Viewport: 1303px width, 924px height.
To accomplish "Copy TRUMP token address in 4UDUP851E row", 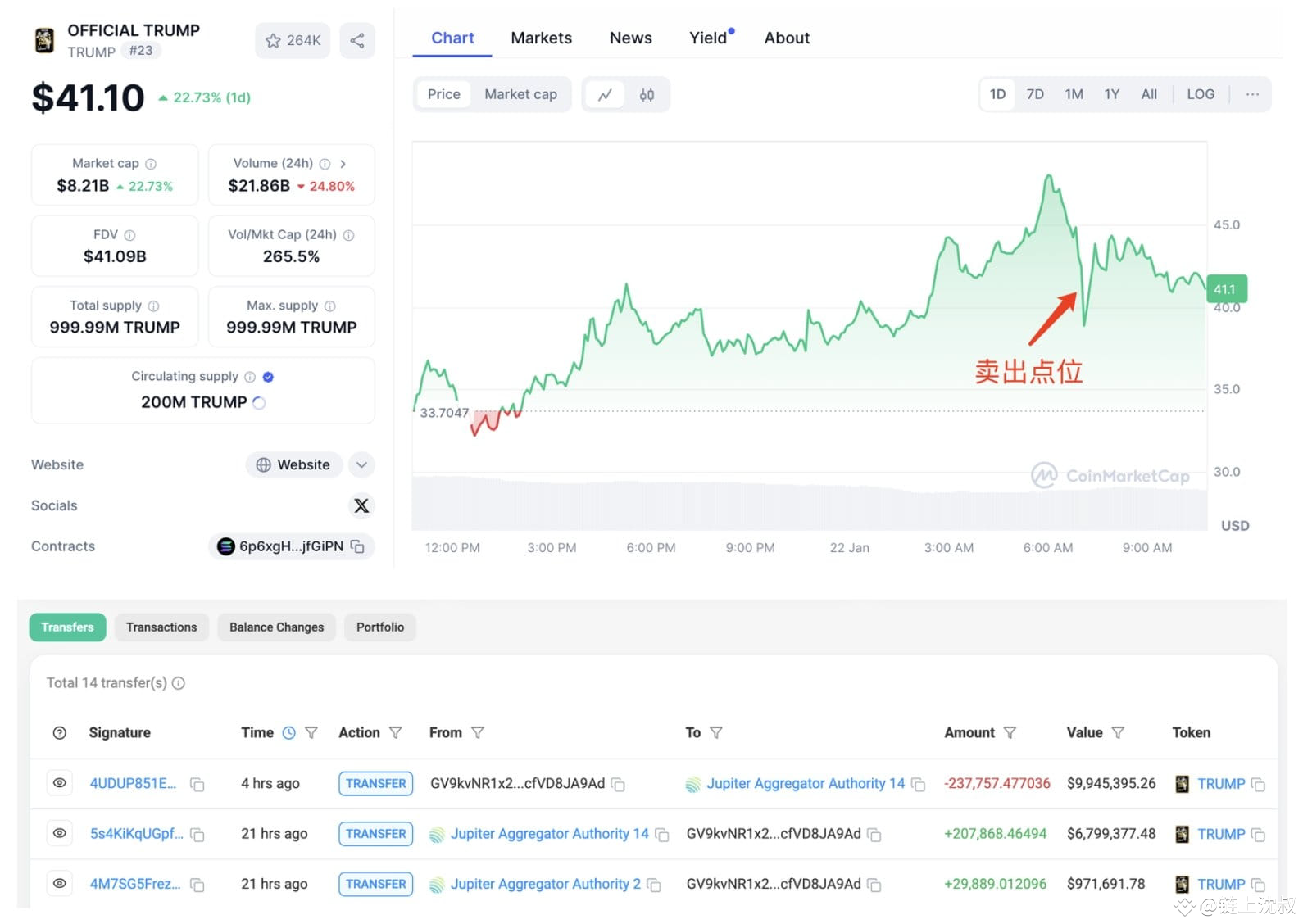I will pos(1258,785).
